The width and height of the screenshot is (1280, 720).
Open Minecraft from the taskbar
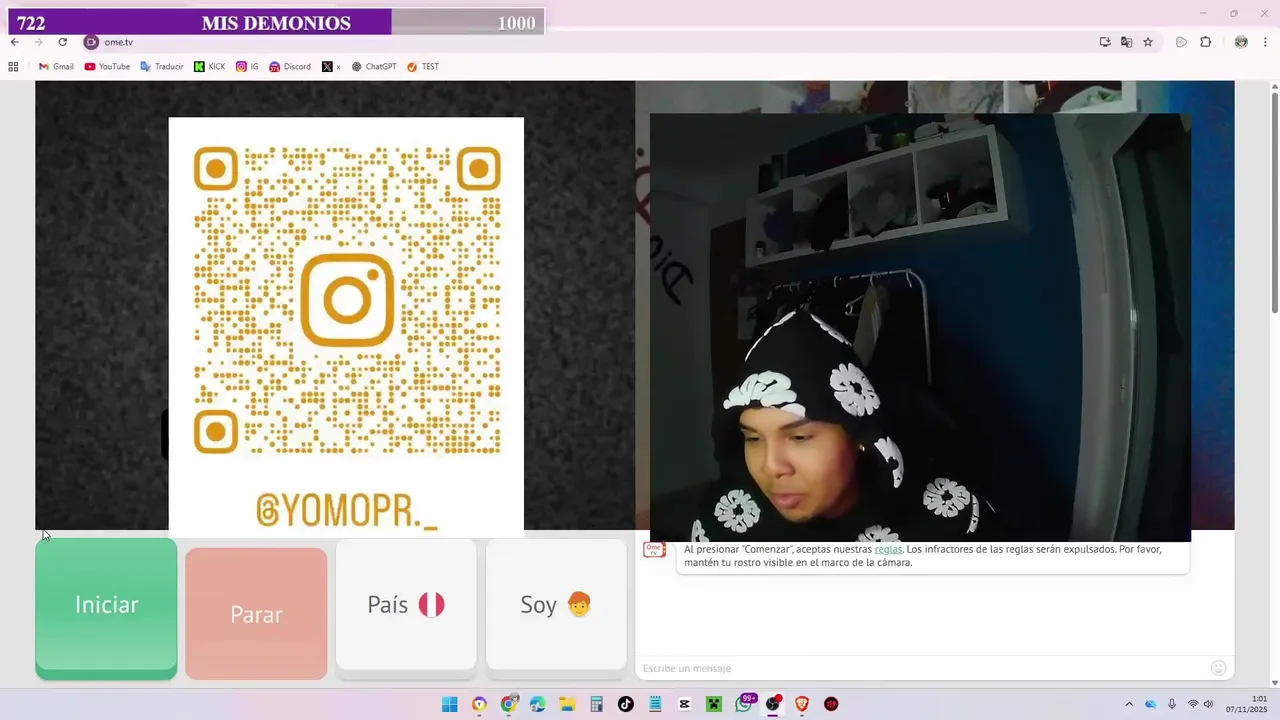714,704
